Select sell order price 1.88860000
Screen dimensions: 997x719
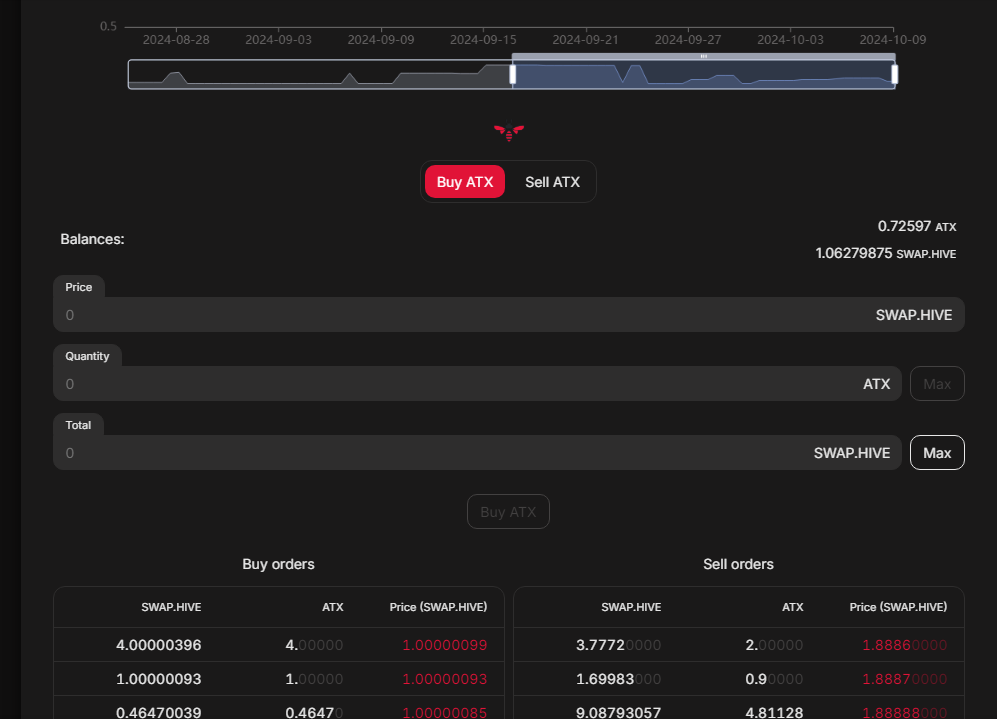click(904, 645)
